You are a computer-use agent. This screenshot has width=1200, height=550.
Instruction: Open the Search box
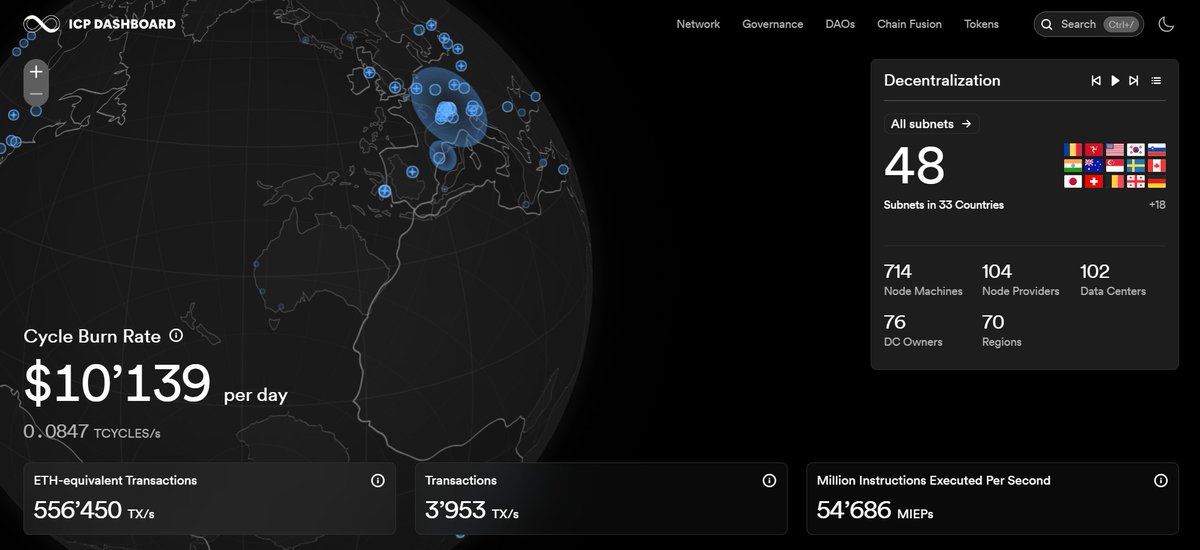pyautogui.click(x=1089, y=24)
